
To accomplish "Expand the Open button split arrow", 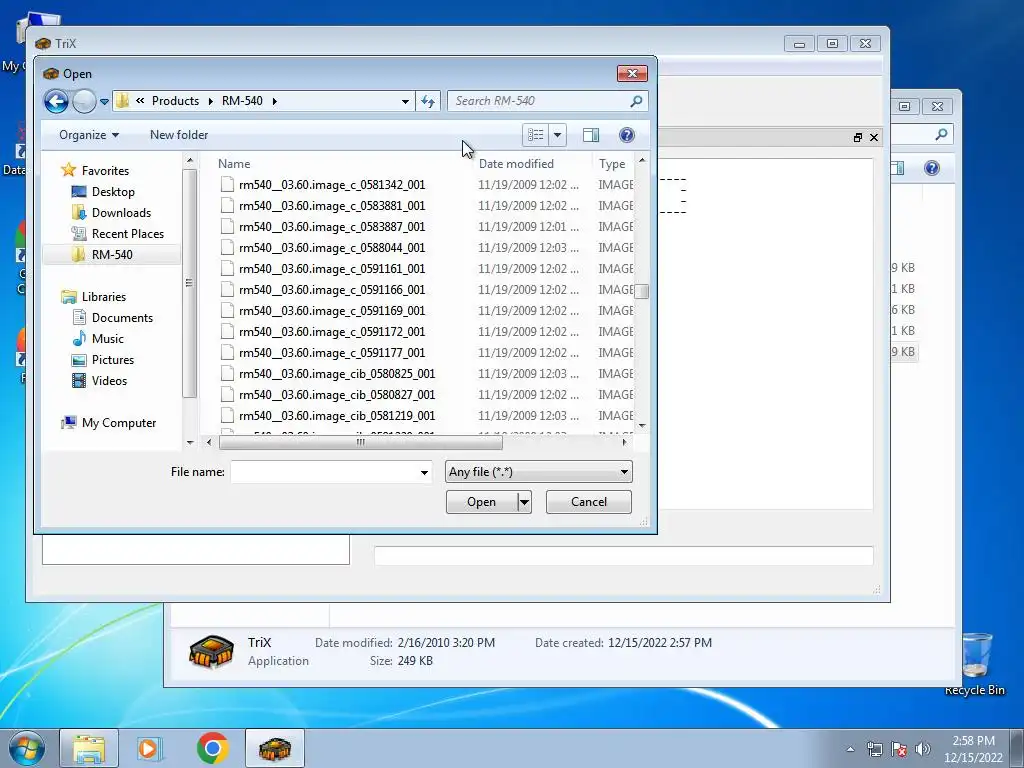I will 524,502.
